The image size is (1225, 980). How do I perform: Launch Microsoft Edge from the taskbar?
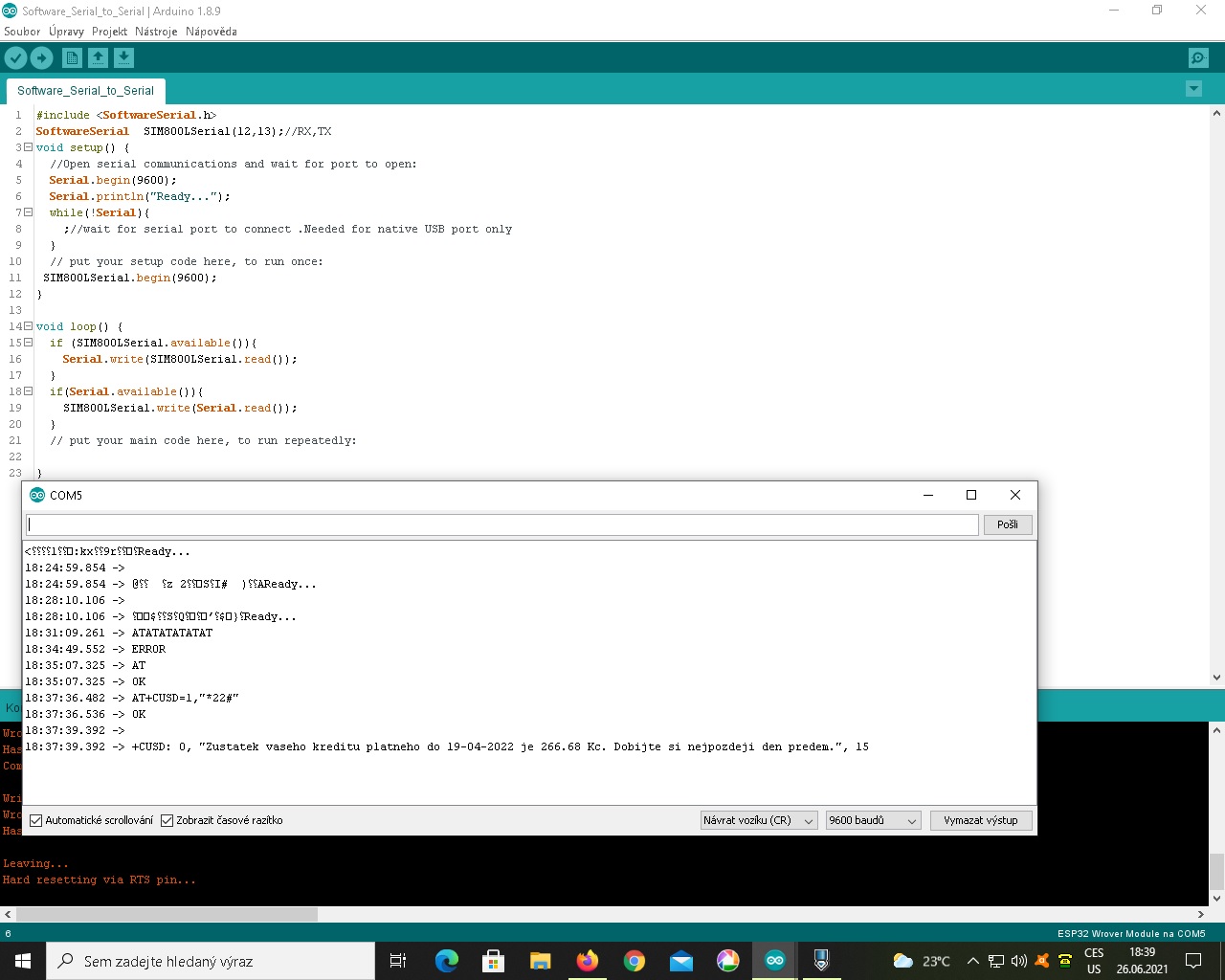(x=446, y=961)
